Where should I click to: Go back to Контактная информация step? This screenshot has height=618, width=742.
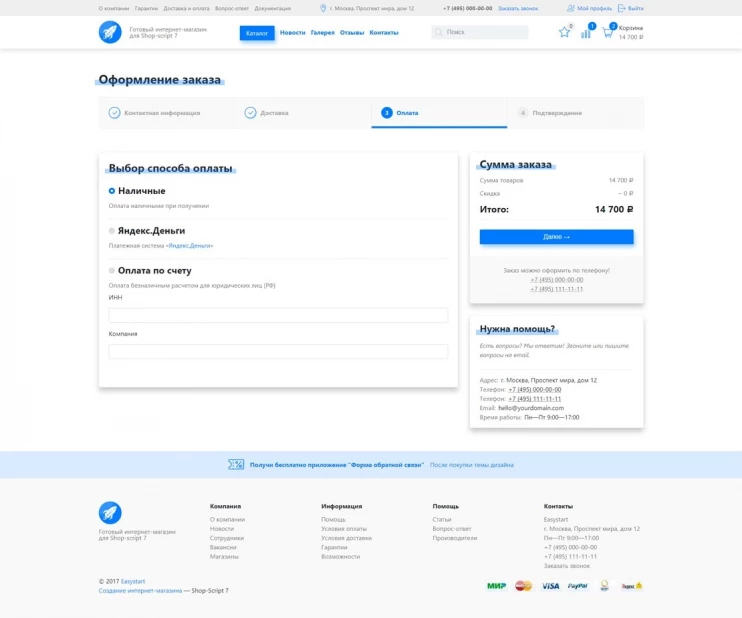pos(161,113)
